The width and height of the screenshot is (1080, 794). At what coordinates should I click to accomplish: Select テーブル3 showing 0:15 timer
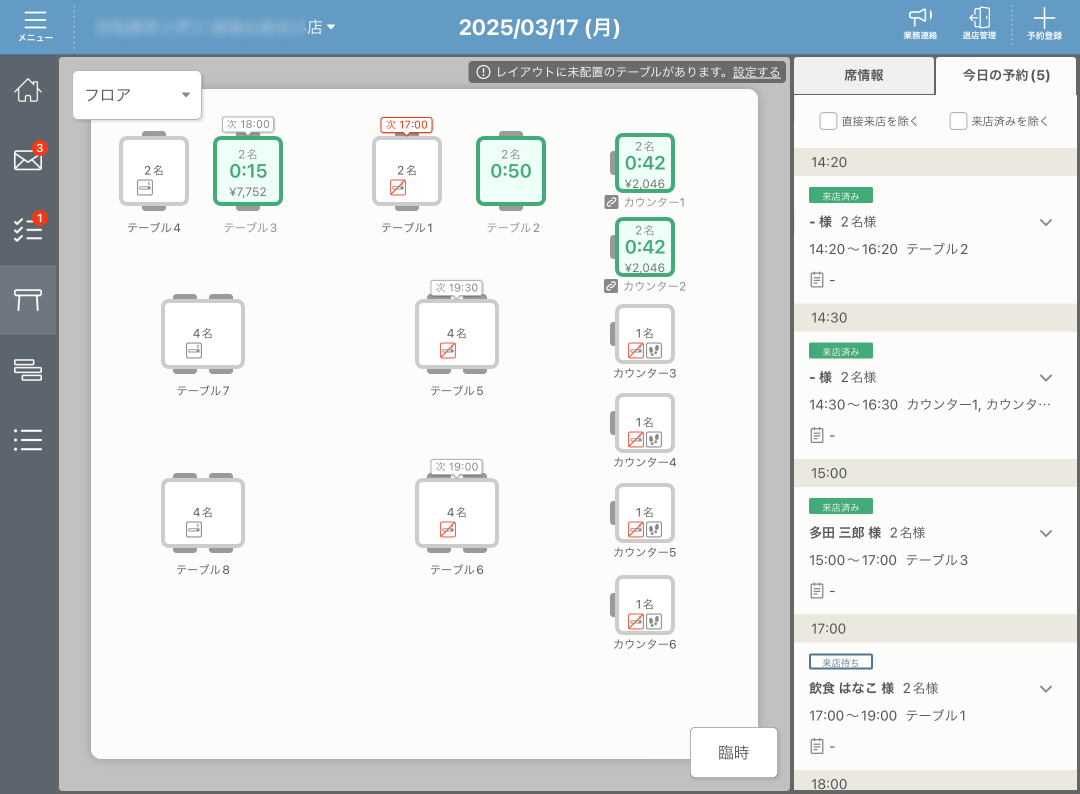(248, 171)
